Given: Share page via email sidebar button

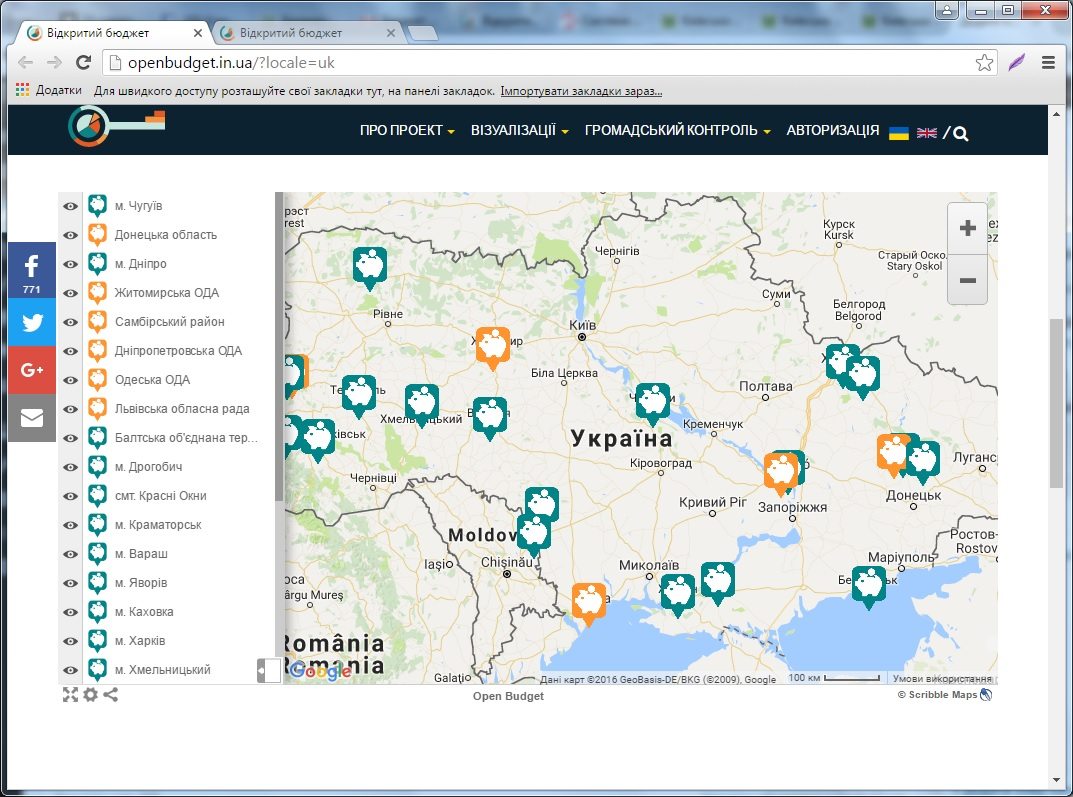Looking at the screenshot, I should (31, 417).
